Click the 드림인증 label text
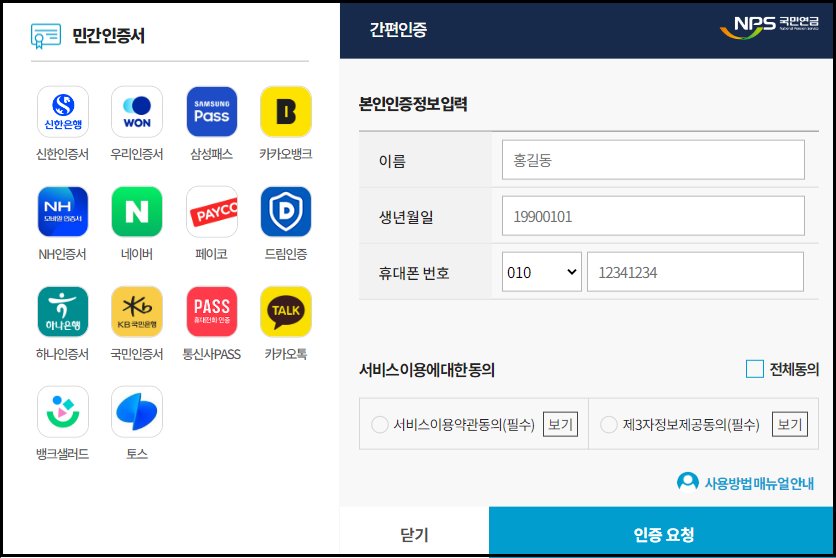The image size is (836, 558). coord(286,254)
